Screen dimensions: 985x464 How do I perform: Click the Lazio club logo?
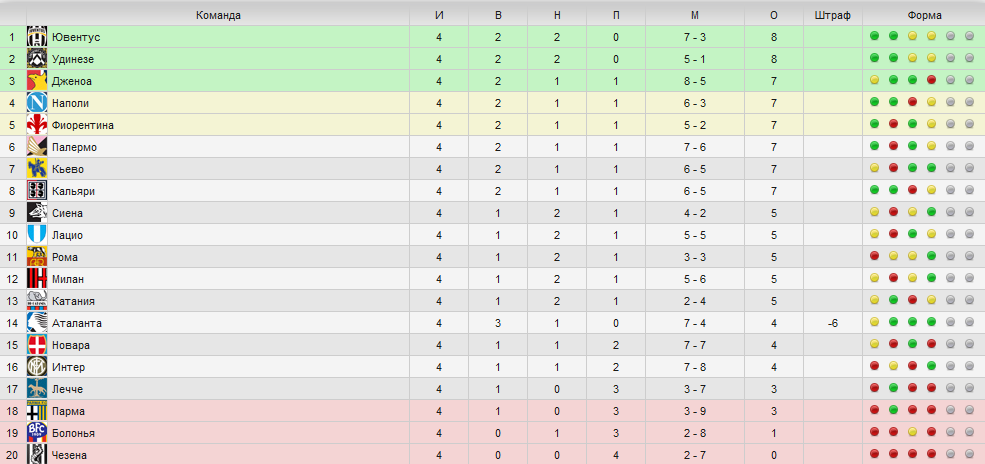click(37, 235)
